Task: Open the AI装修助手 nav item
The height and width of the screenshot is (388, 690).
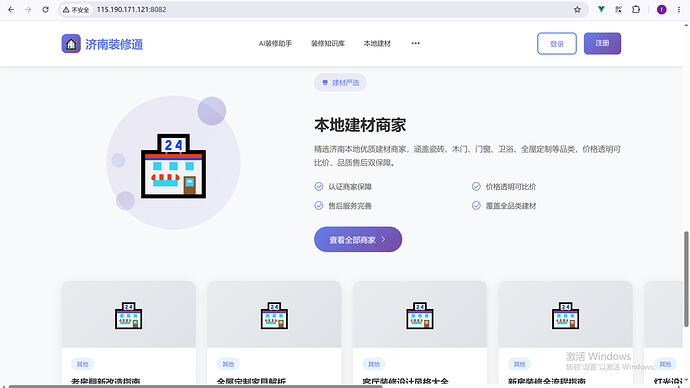Action: (x=275, y=43)
